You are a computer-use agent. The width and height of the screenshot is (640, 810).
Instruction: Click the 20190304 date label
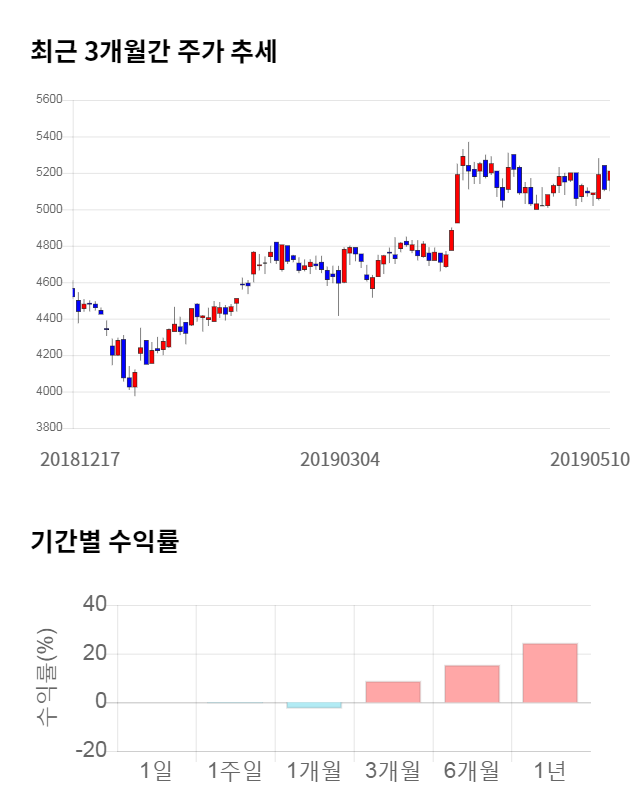click(340, 460)
